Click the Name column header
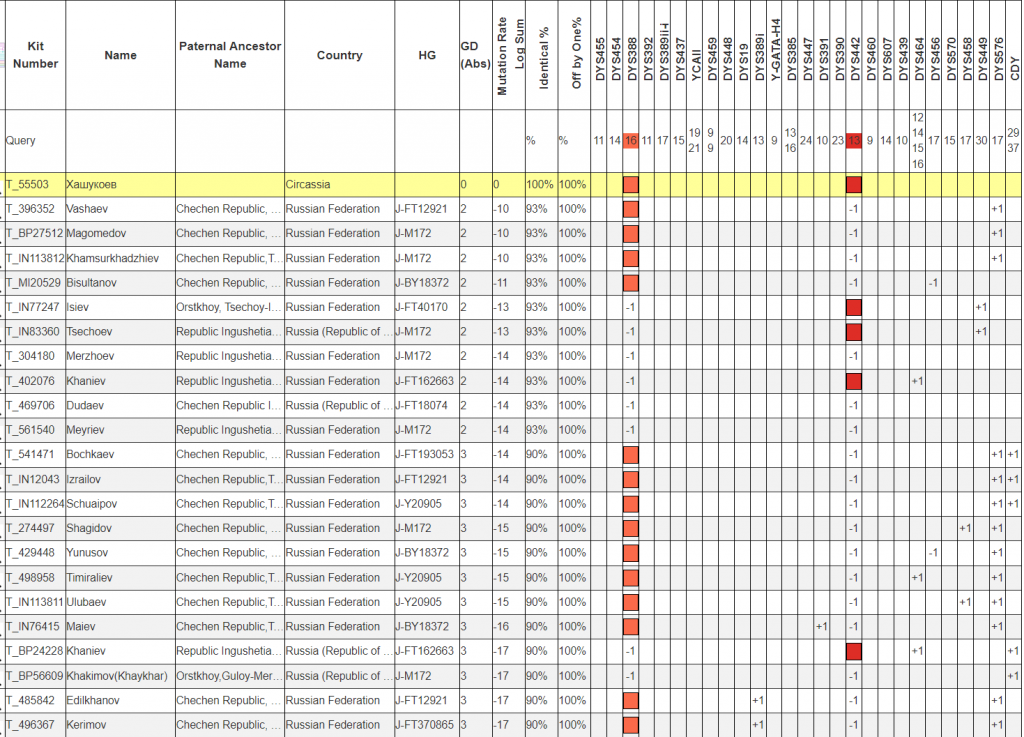1024x737 pixels. click(120, 55)
